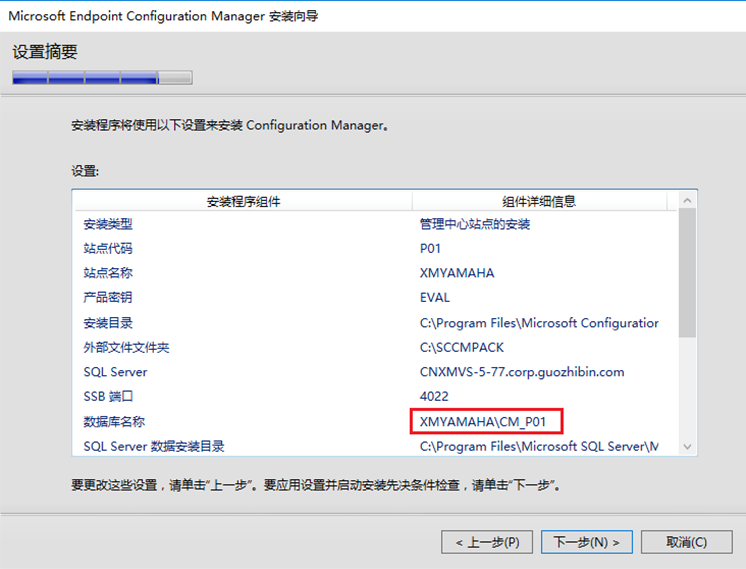The height and width of the screenshot is (569, 746).
Task: Click scrollbar up arrow in settings list
Action: (687, 201)
